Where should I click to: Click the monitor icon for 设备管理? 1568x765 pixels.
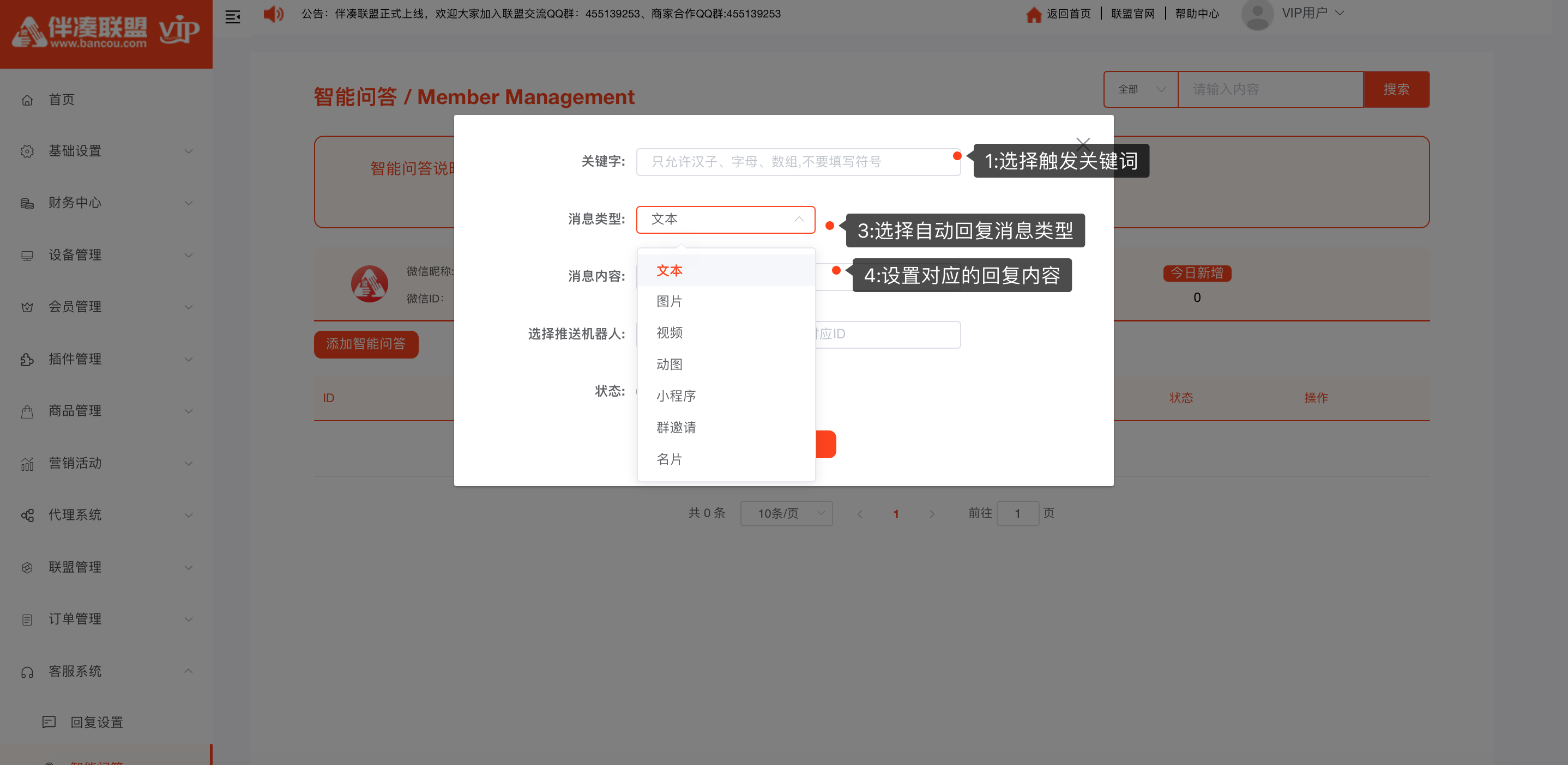point(27,256)
